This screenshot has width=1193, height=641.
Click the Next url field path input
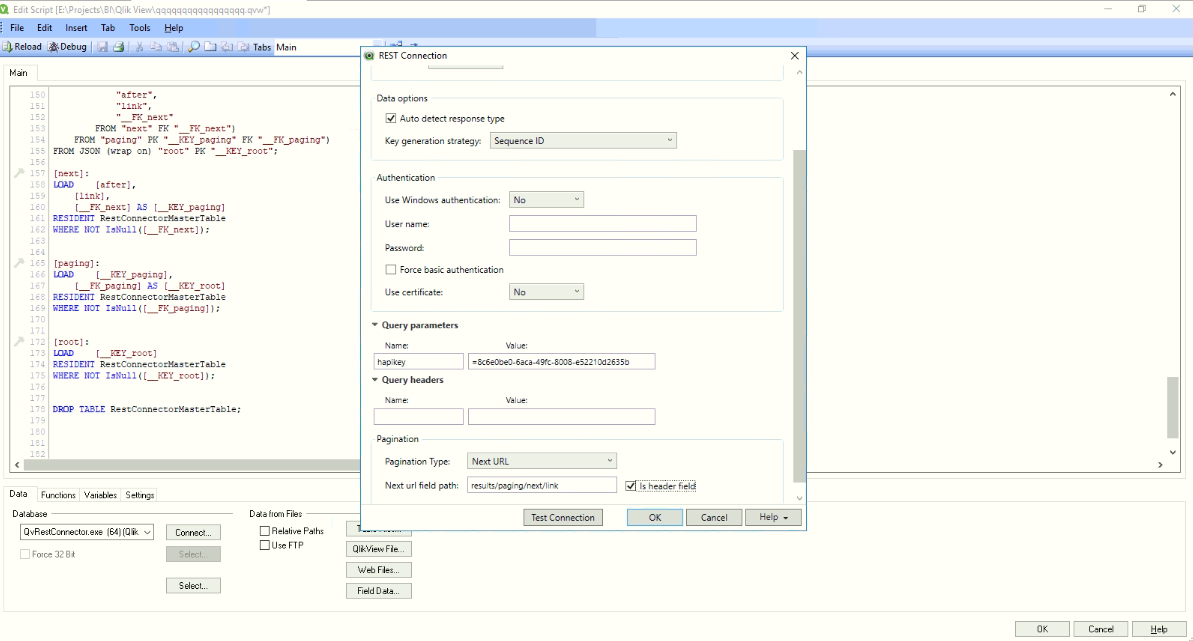click(542, 485)
